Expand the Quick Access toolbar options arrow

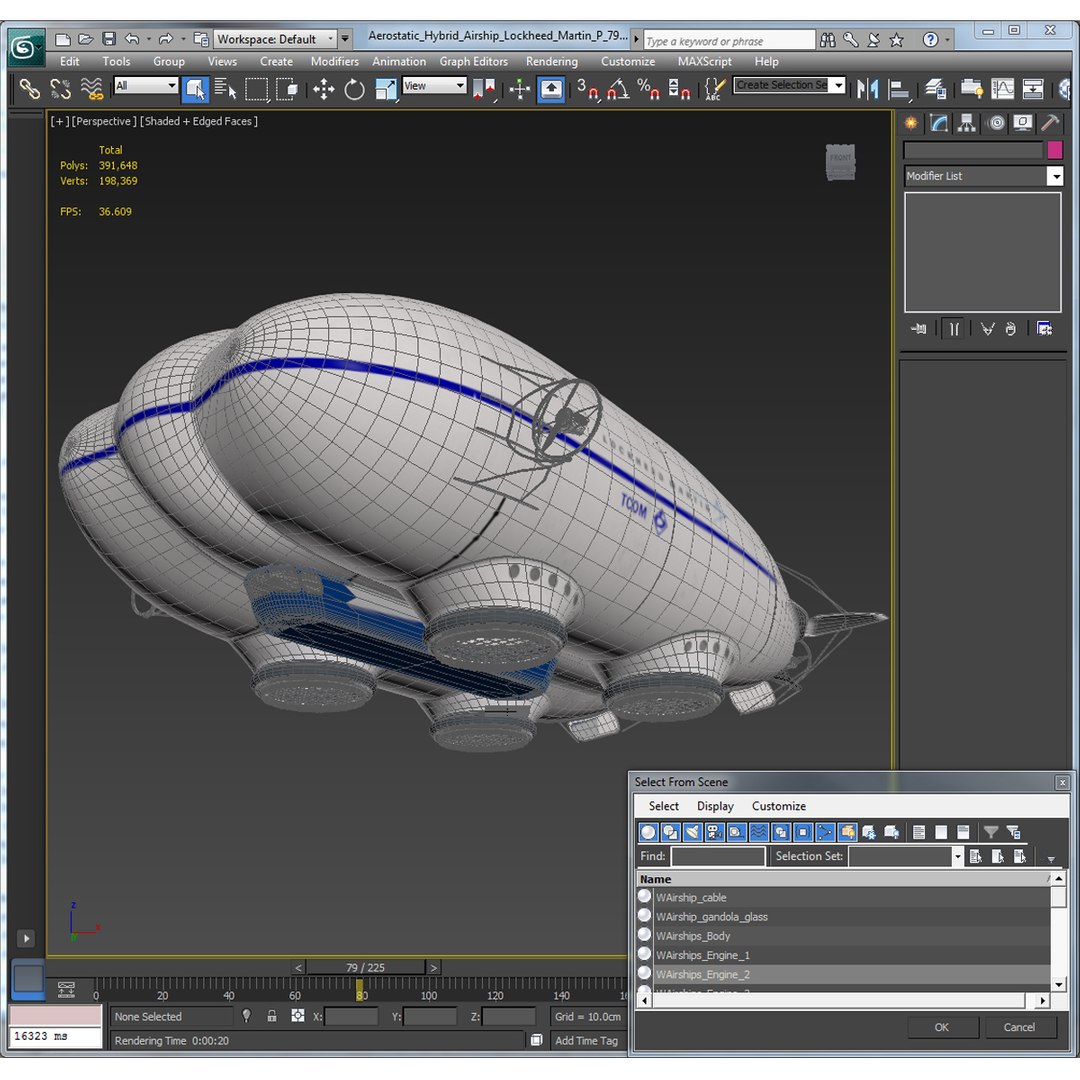(345, 39)
